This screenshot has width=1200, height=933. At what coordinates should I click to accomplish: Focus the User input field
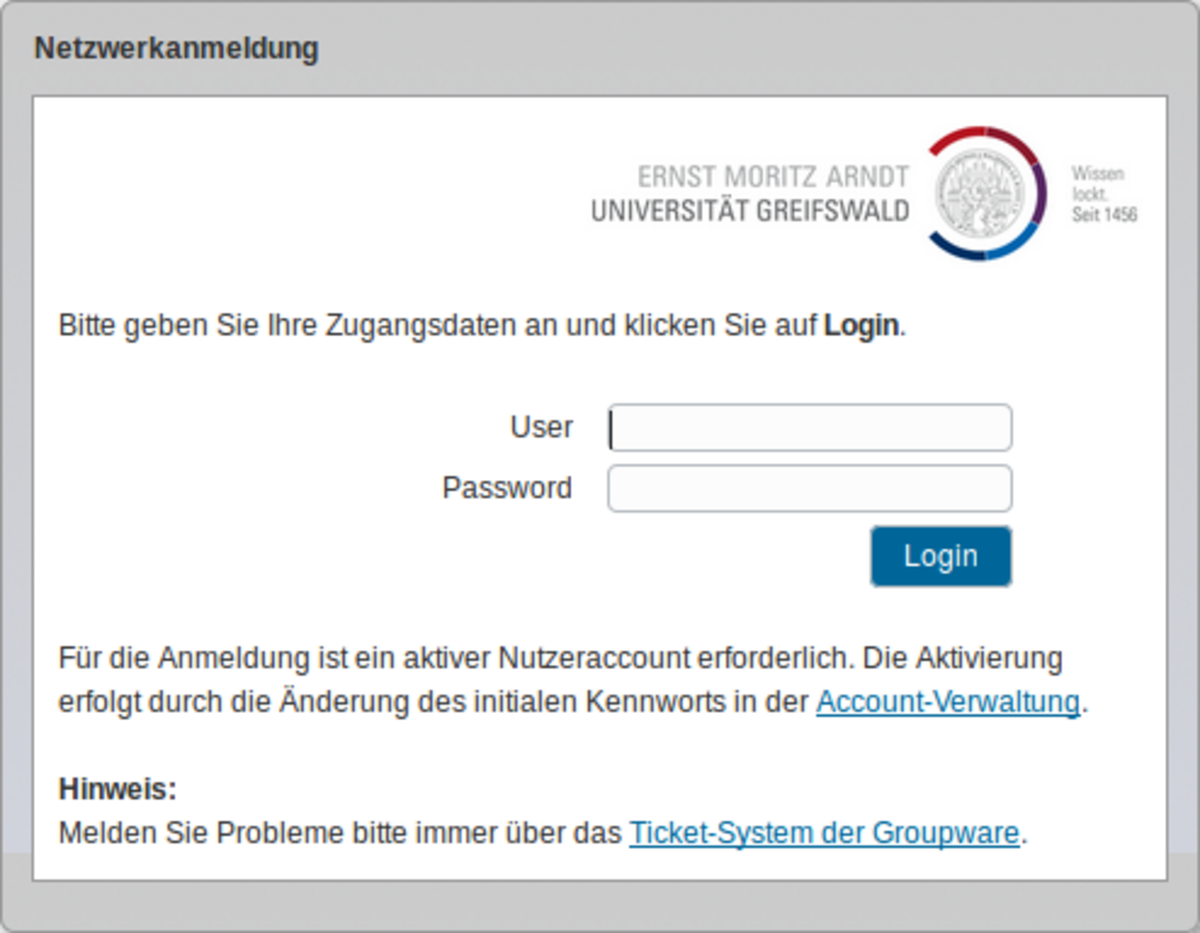click(810, 428)
